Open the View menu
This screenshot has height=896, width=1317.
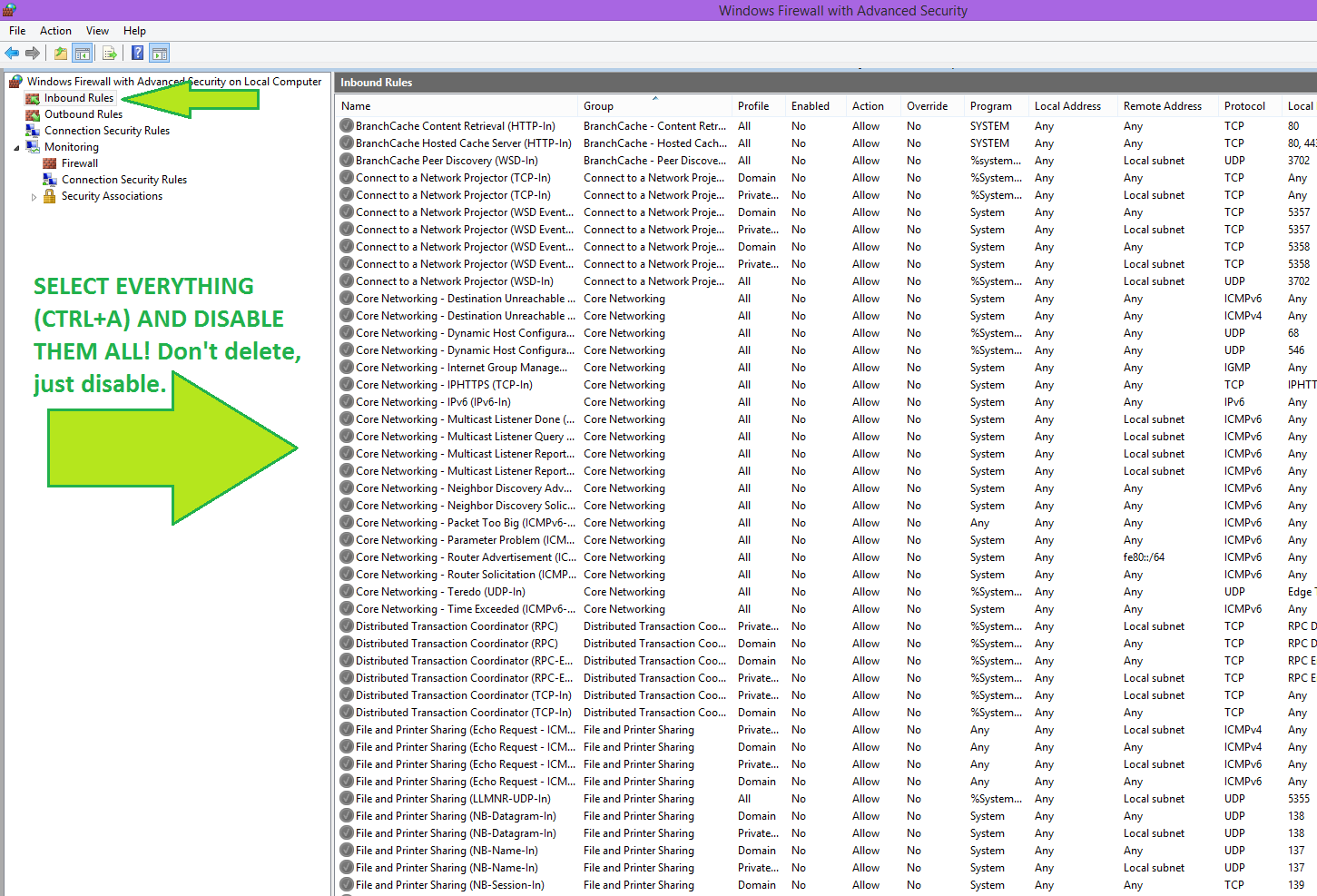pos(98,31)
